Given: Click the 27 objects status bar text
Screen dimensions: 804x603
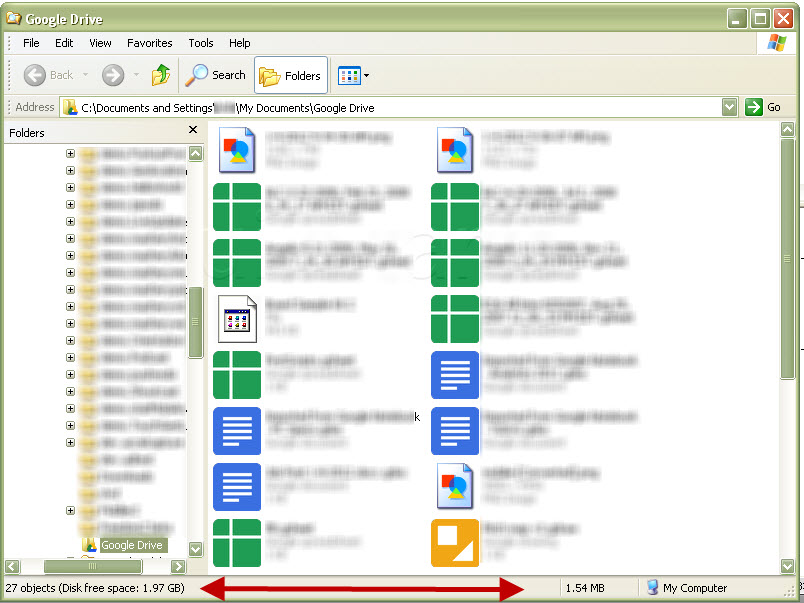Looking at the screenshot, I should [x=95, y=588].
